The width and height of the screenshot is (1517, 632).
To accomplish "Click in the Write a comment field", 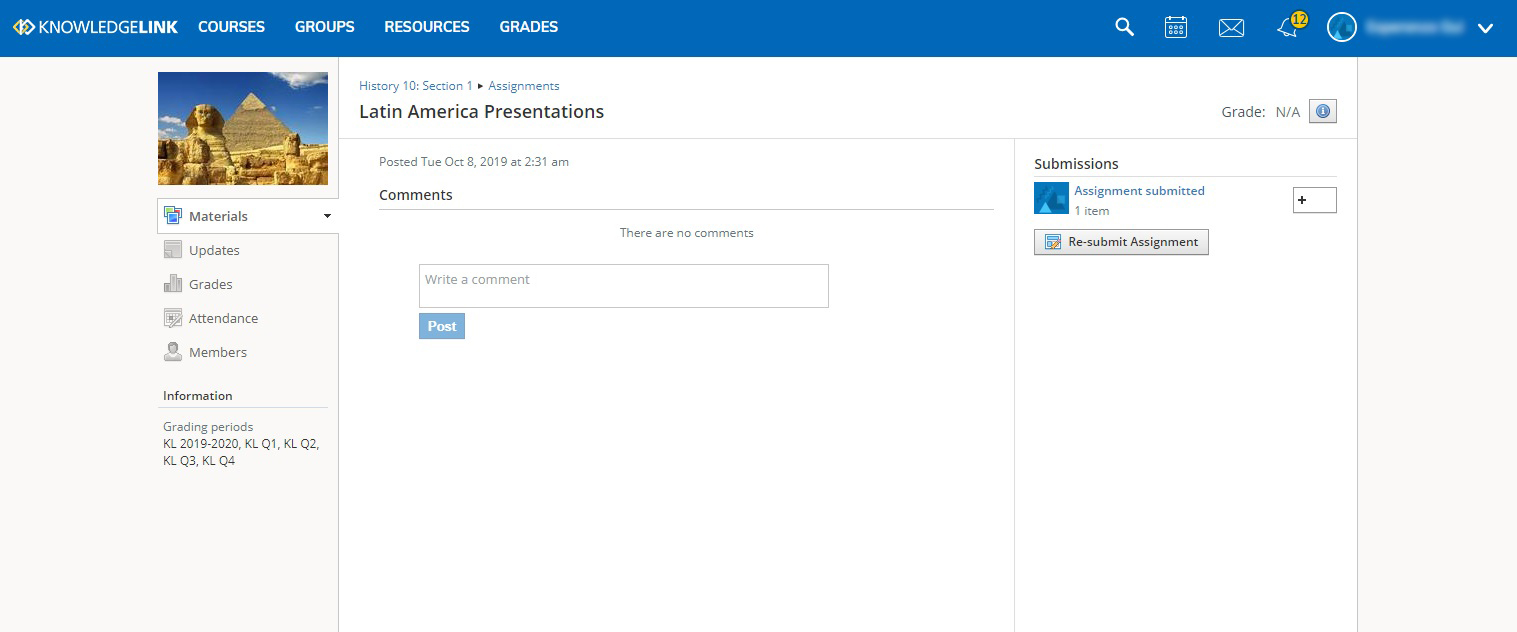I will coord(623,286).
